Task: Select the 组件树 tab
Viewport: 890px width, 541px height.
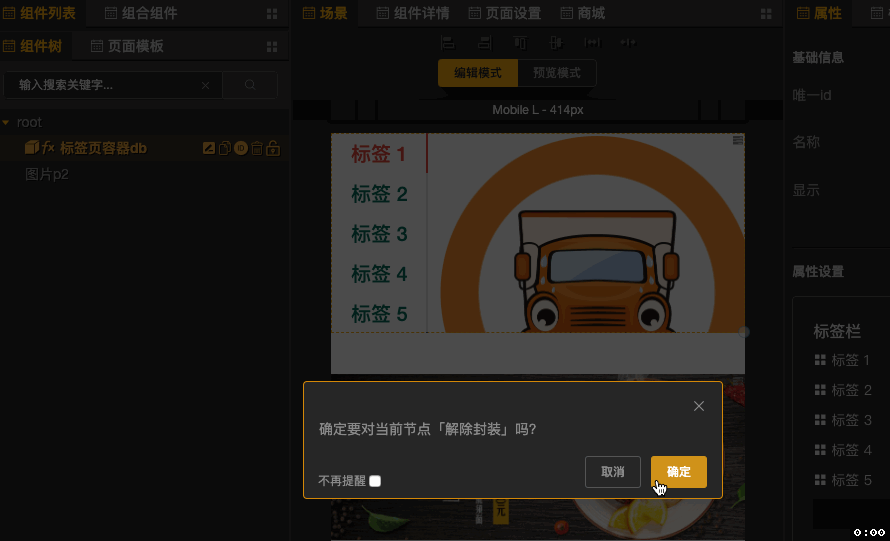Action: [33, 46]
